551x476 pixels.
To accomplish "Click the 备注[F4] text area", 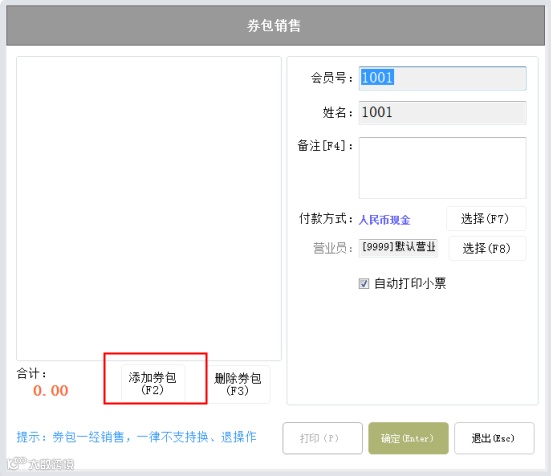I will click(x=442, y=168).
